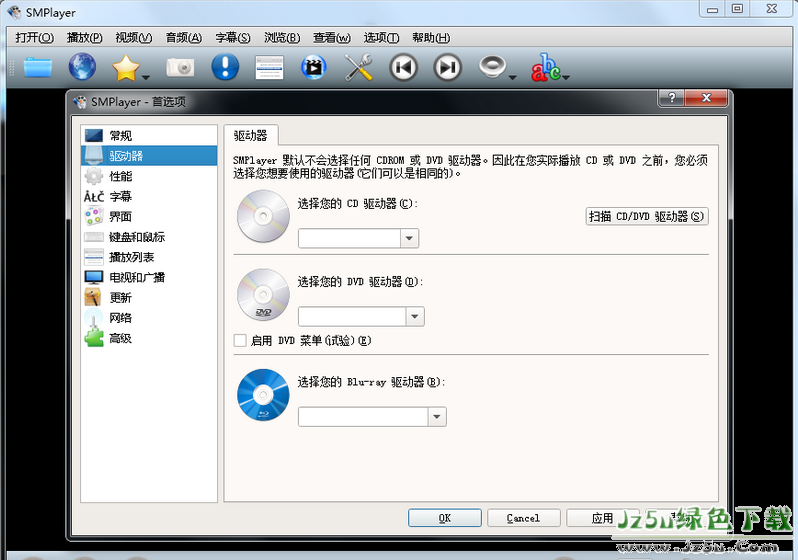Open the 音频 menu
The height and width of the screenshot is (560, 798).
pyautogui.click(x=184, y=38)
